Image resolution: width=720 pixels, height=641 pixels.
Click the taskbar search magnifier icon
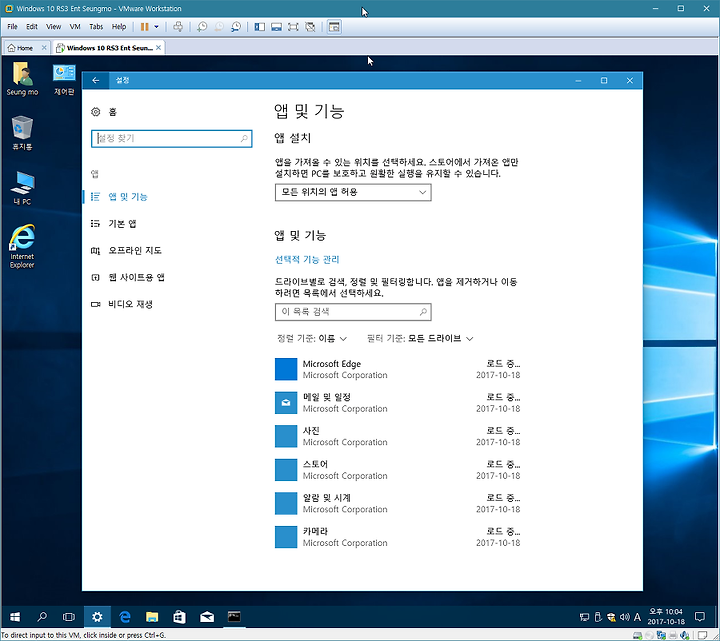pos(42,617)
